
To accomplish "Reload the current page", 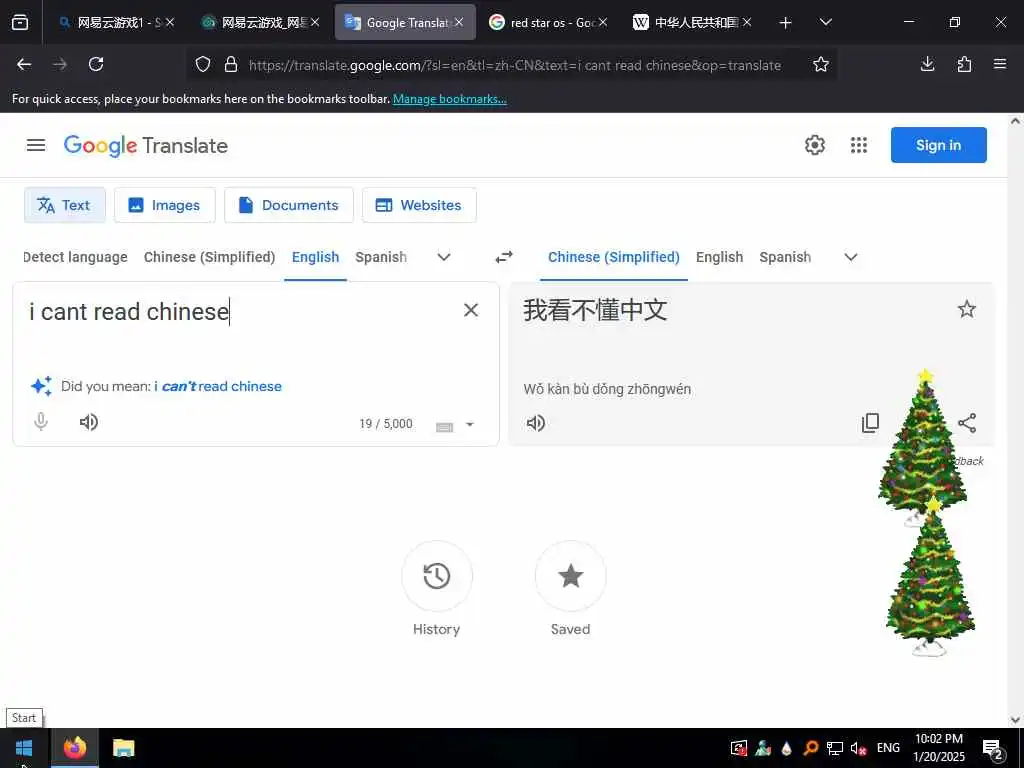I will (x=96, y=64).
